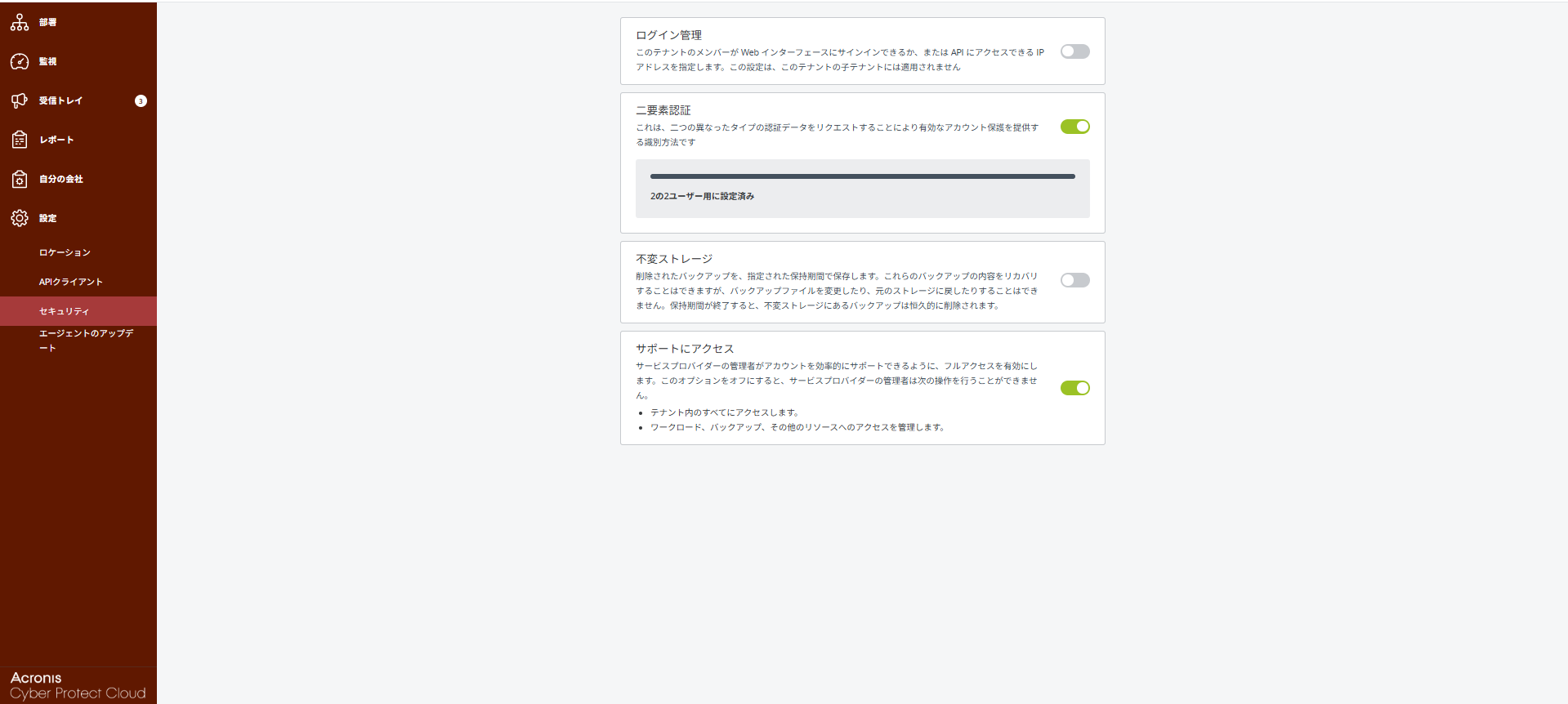This screenshot has height=704, width=1568.
Task: Open the 受信トレイ megaphone icon
Action: tap(20, 100)
